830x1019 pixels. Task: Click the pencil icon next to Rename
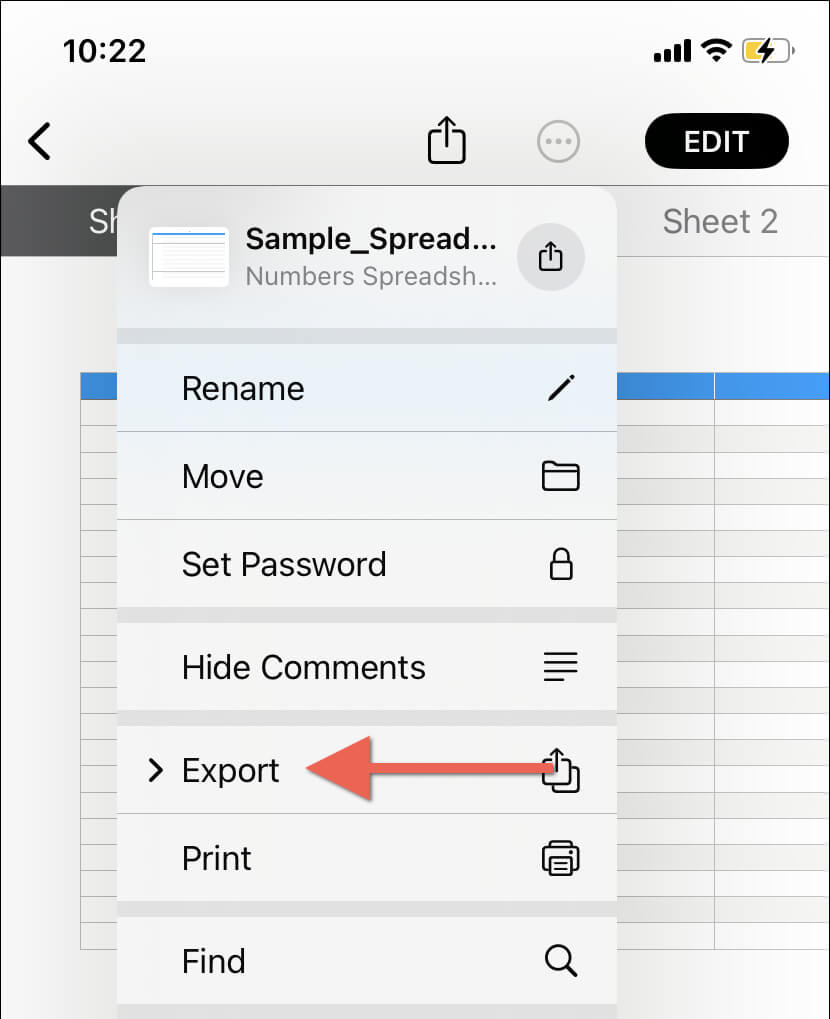click(x=561, y=388)
